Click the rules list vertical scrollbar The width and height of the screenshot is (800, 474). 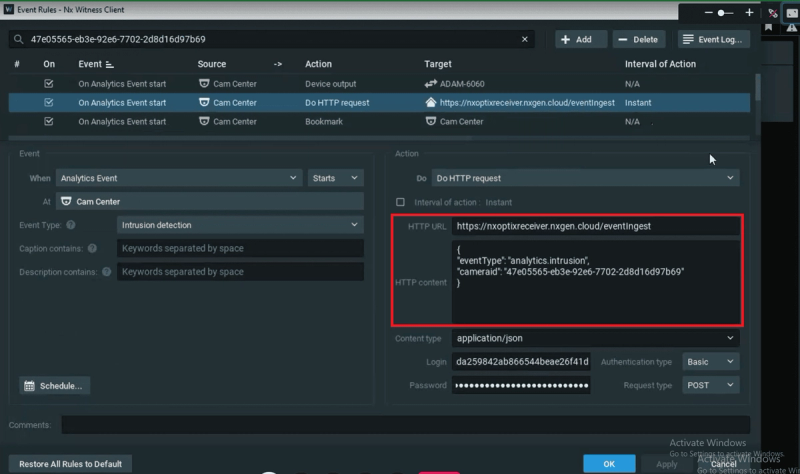coord(758,87)
